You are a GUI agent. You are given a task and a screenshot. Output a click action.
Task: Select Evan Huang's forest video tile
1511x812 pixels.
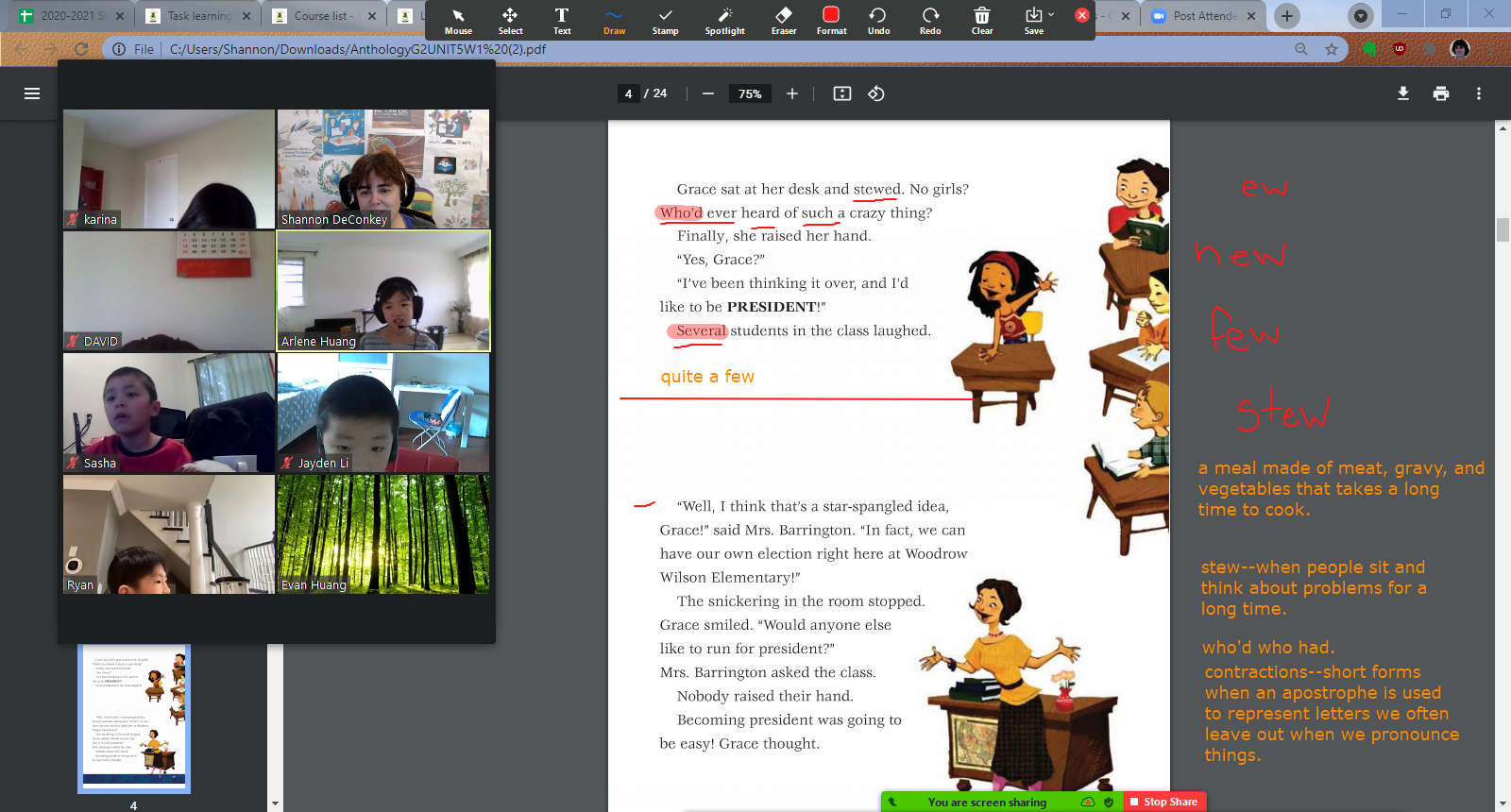click(x=383, y=534)
